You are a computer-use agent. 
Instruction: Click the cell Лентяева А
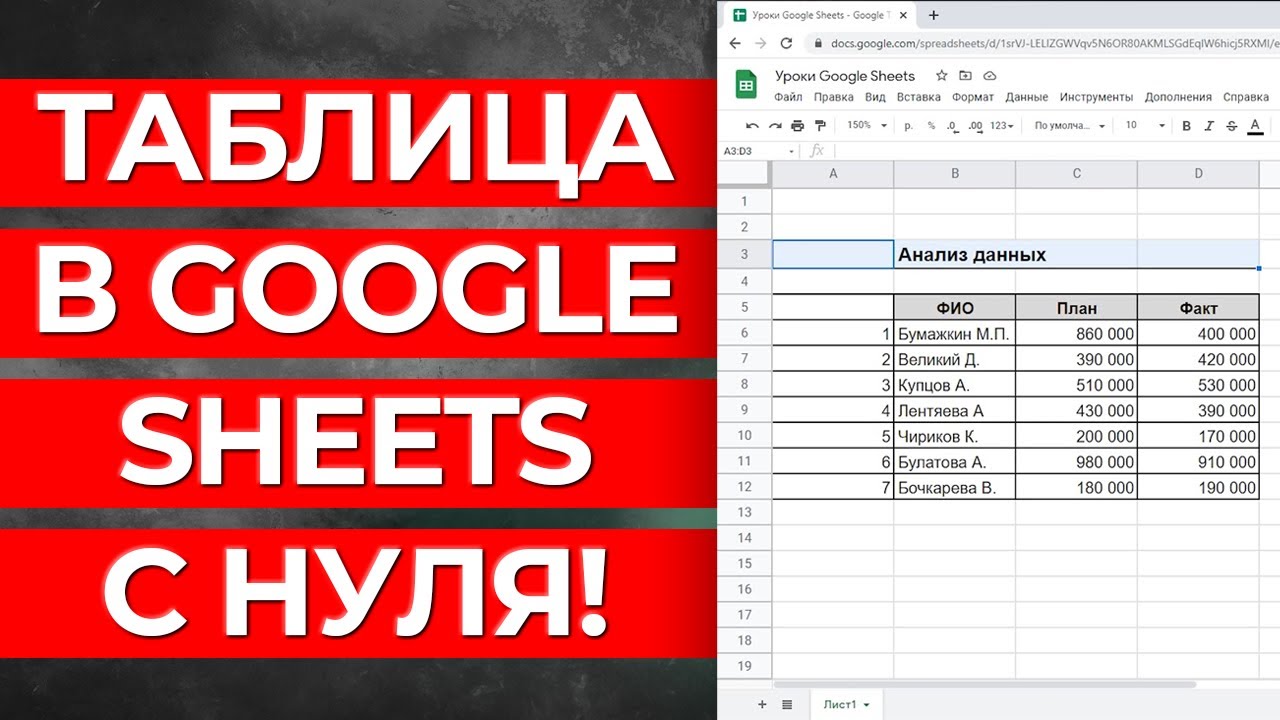[x=955, y=411]
